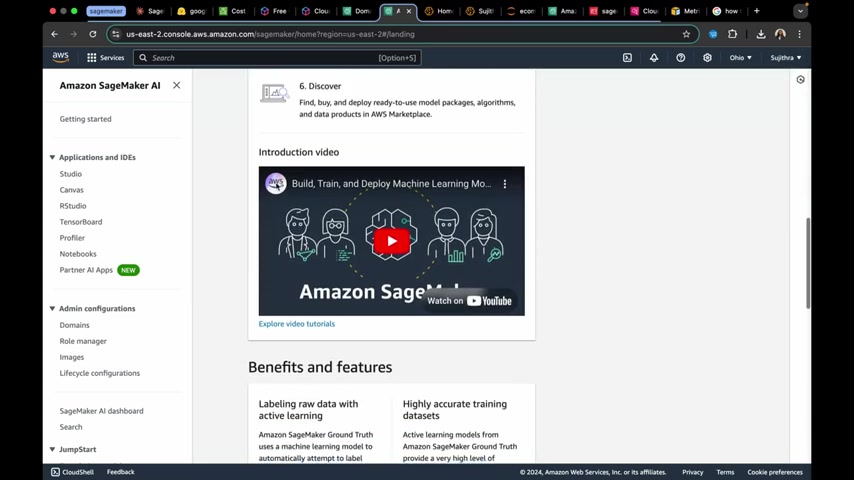Image resolution: width=854 pixels, height=480 pixels.
Task: Open browser downloads
Action: (x=761, y=34)
